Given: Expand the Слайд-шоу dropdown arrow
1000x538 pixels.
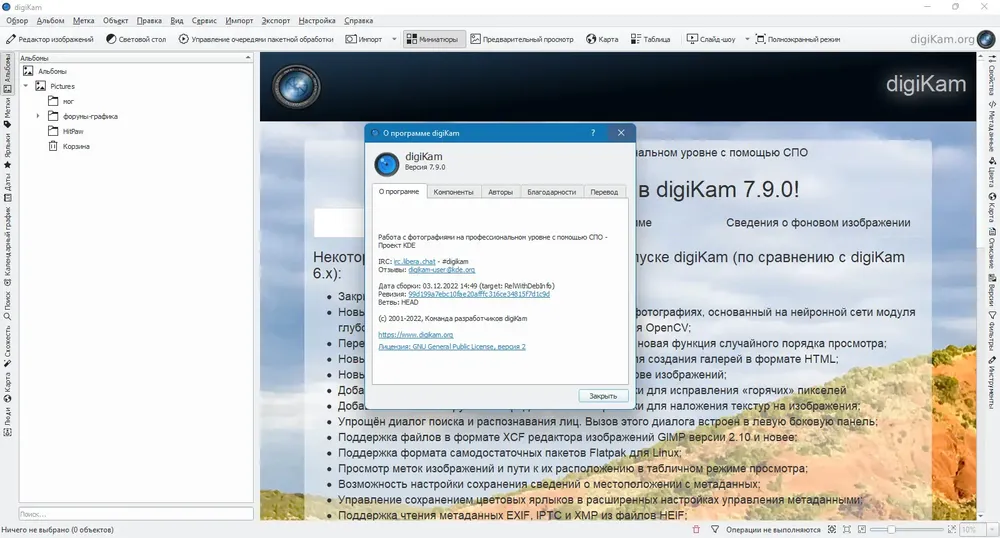Looking at the screenshot, I should [744, 40].
